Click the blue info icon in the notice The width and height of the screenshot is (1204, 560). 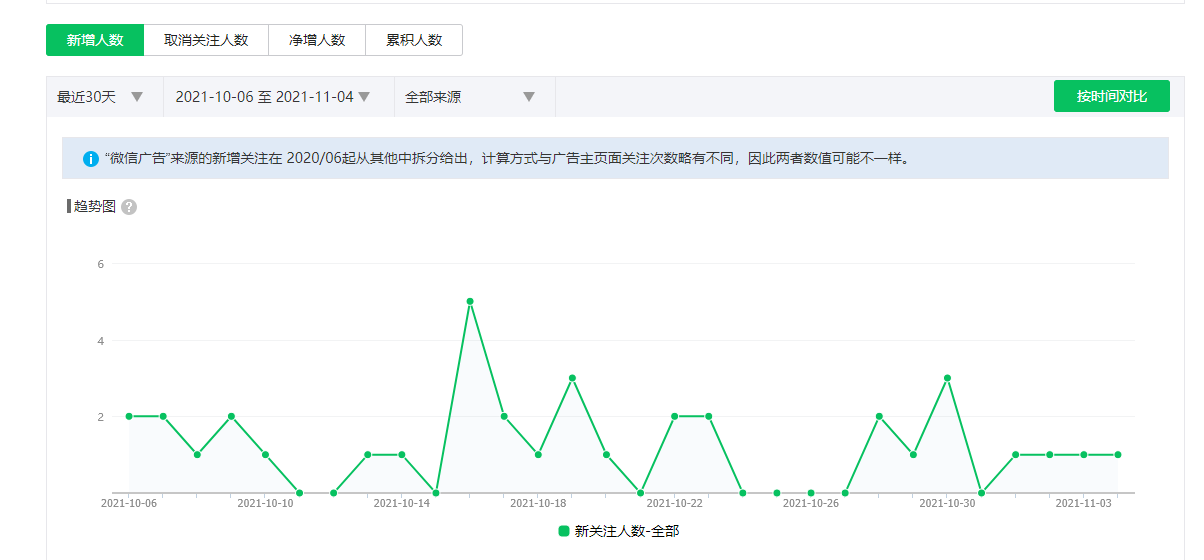pyautogui.click(x=91, y=159)
